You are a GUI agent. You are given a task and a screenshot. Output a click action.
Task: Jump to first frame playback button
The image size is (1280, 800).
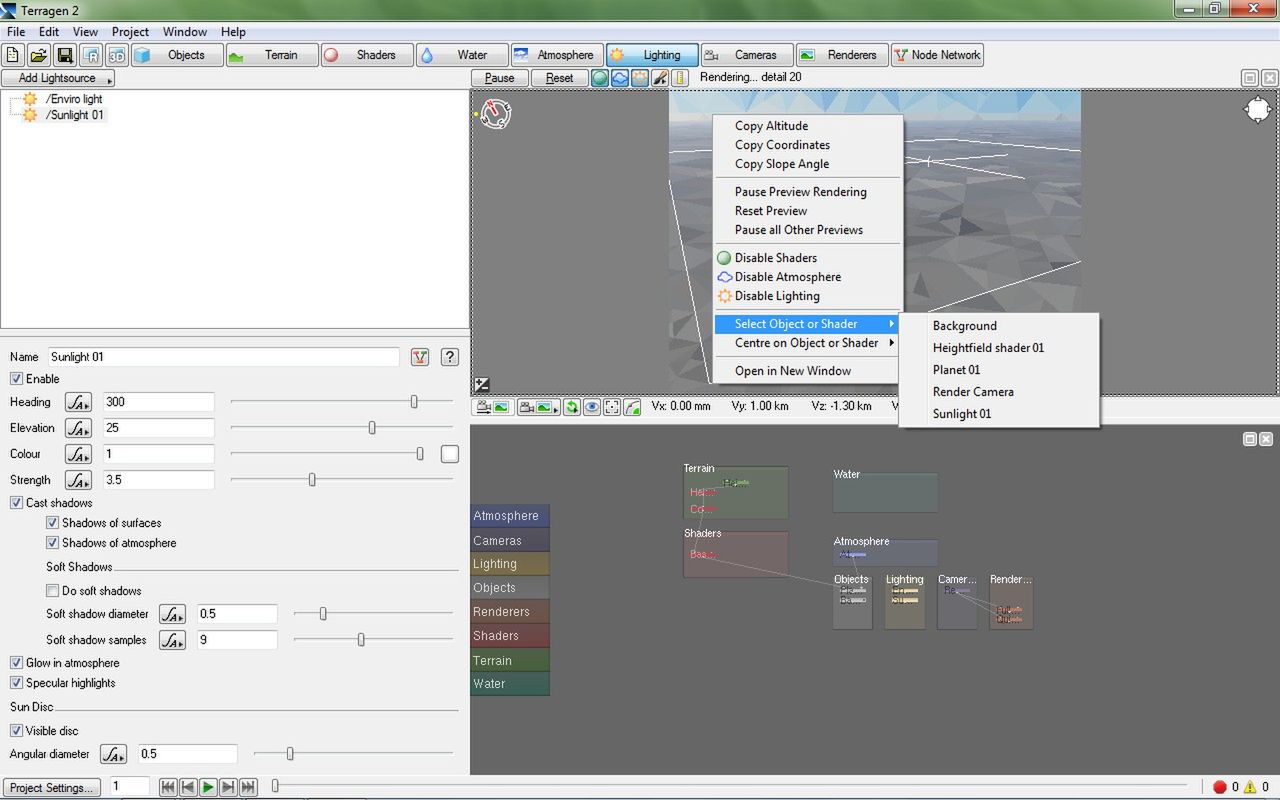[168, 787]
